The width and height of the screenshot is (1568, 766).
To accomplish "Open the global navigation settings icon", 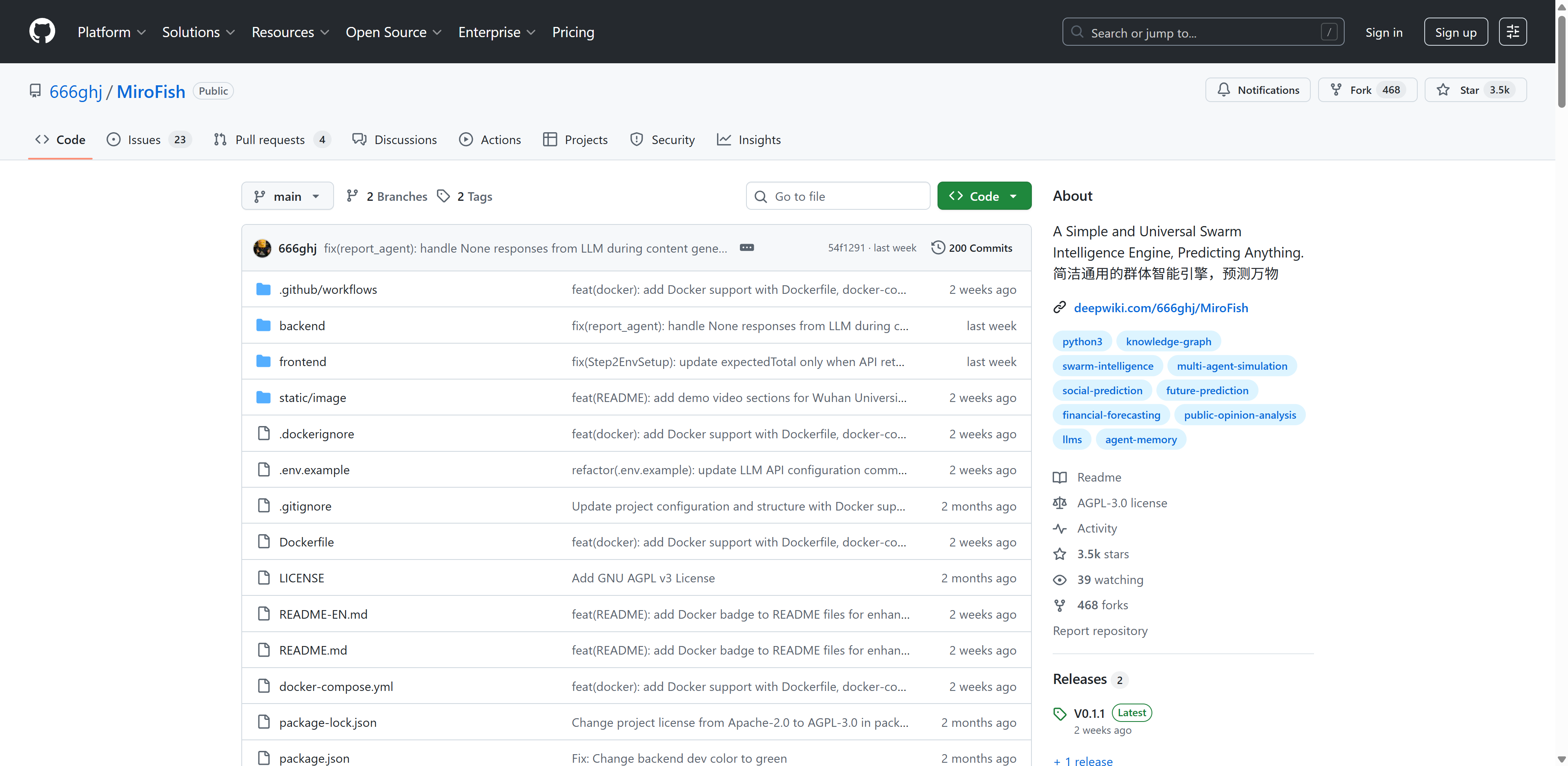I will 1512,32.
